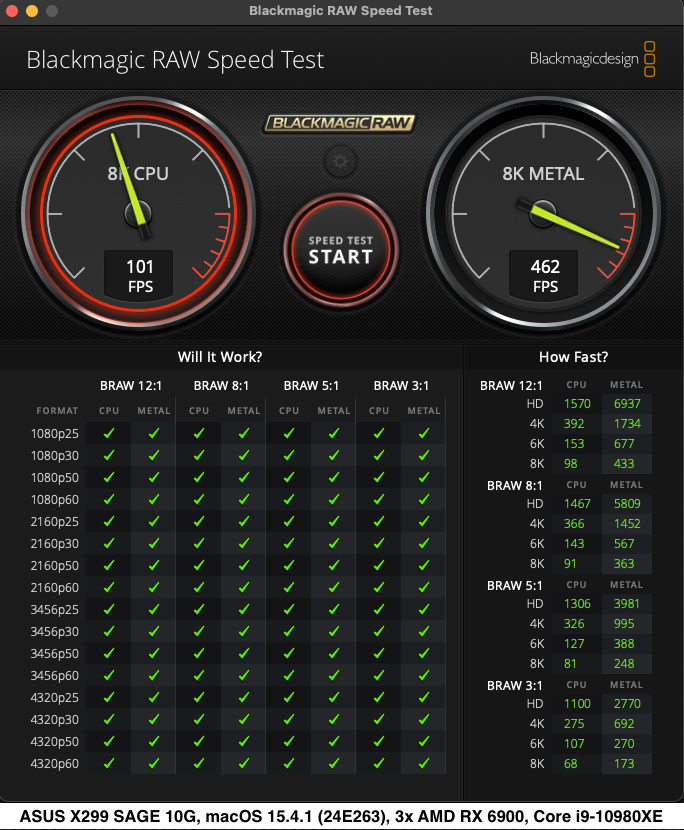Click BRAW 3:1 column header in Will It Work
Image resolution: width=684 pixels, height=830 pixels.
pyautogui.click(x=401, y=386)
